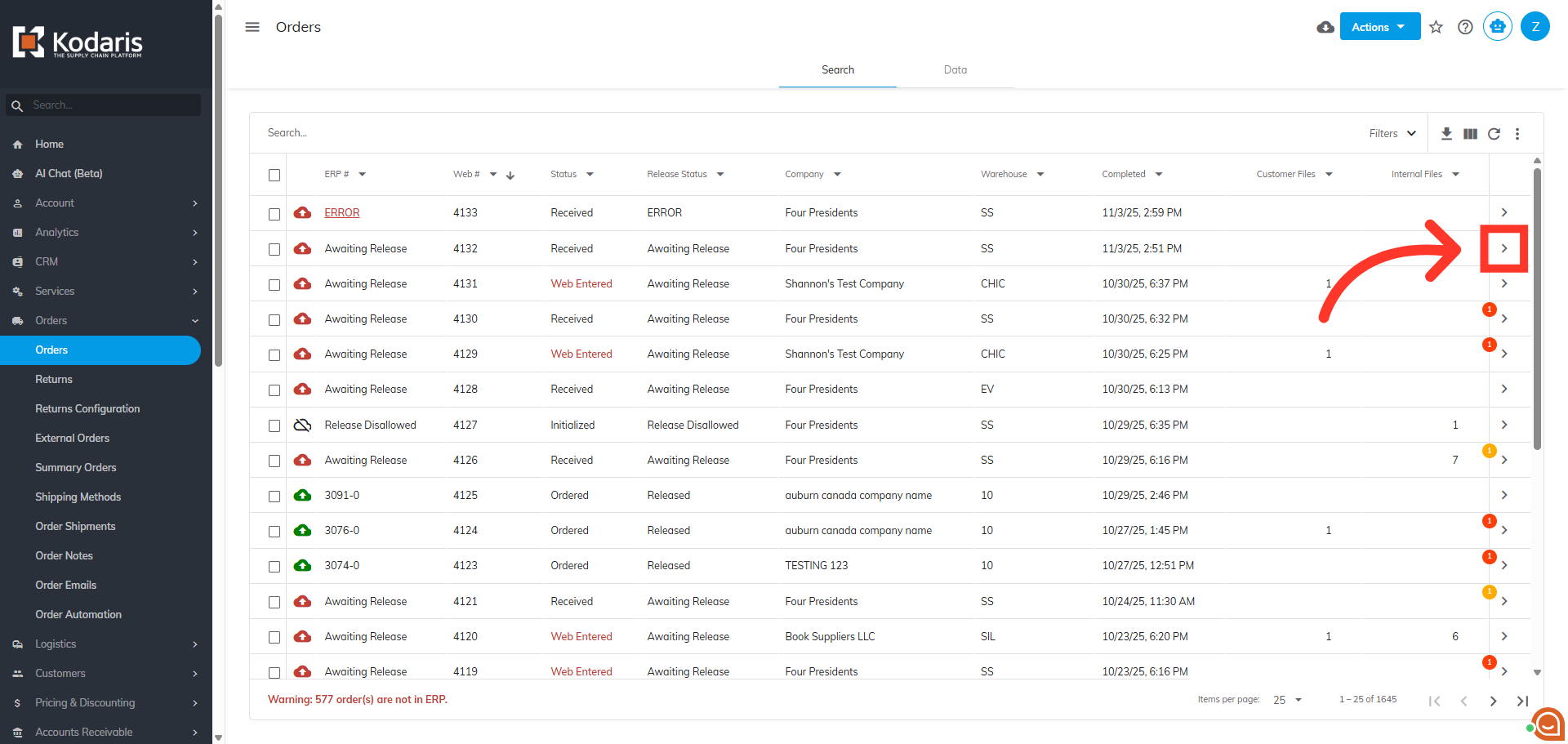This screenshot has height=744, width=1568.
Task: Select the checkbox for order 4131
Action: tap(274, 285)
